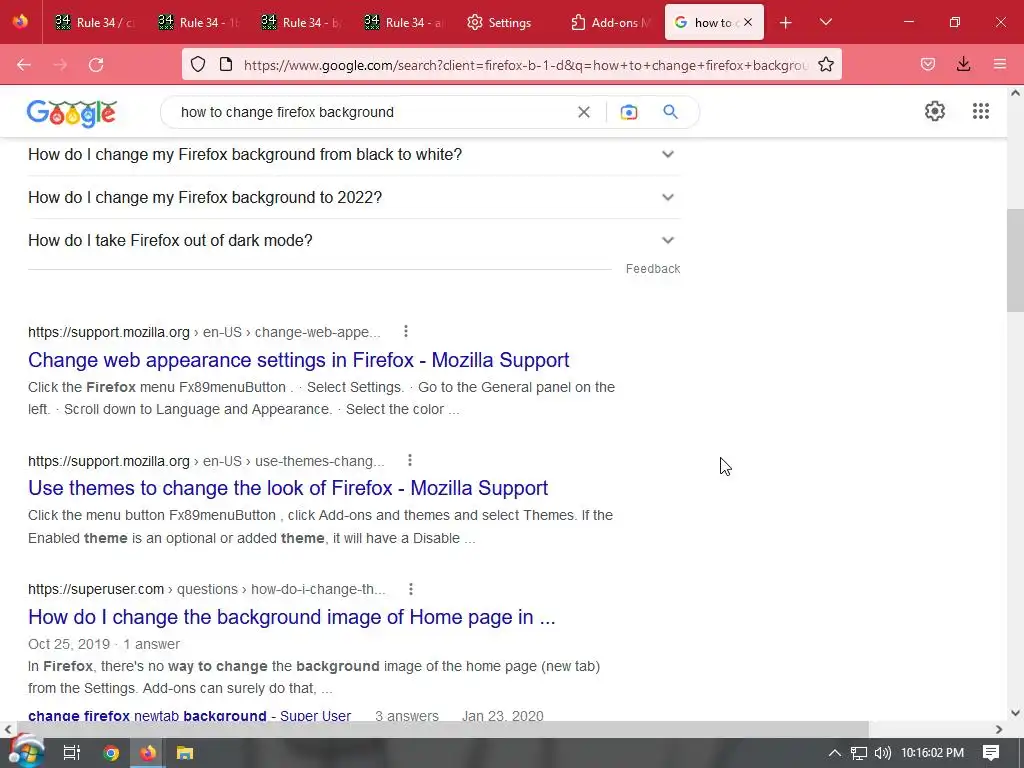Viewport: 1024px width, 768px height.
Task: Reload the page using the refresh icon
Action: (96, 65)
